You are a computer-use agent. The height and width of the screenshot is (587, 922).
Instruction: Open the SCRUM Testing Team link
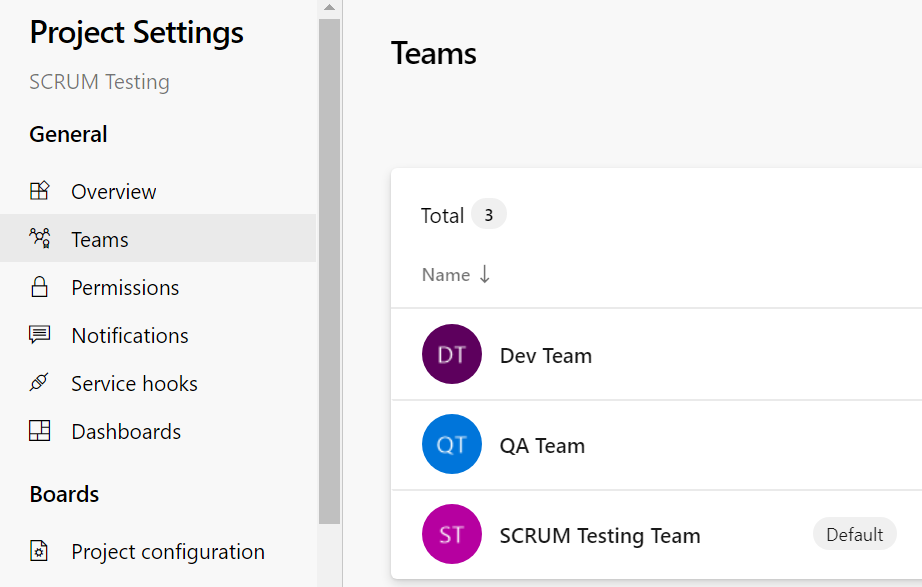[x=600, y=536]
